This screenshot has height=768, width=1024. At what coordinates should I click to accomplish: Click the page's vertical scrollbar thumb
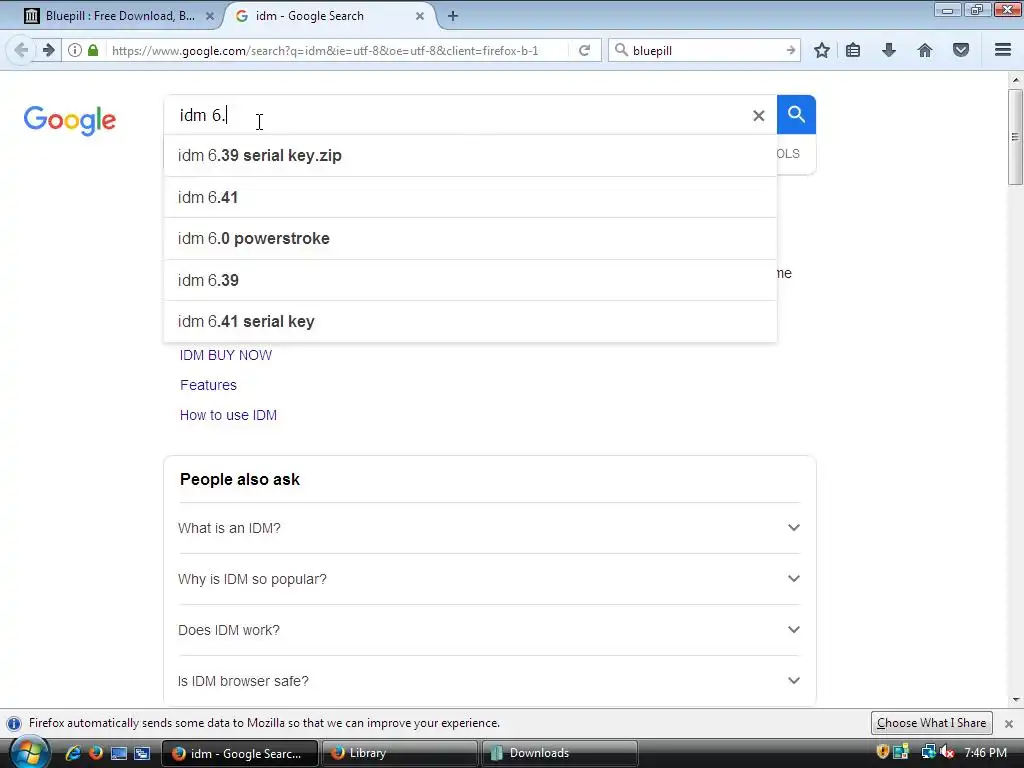[1015, 137]
